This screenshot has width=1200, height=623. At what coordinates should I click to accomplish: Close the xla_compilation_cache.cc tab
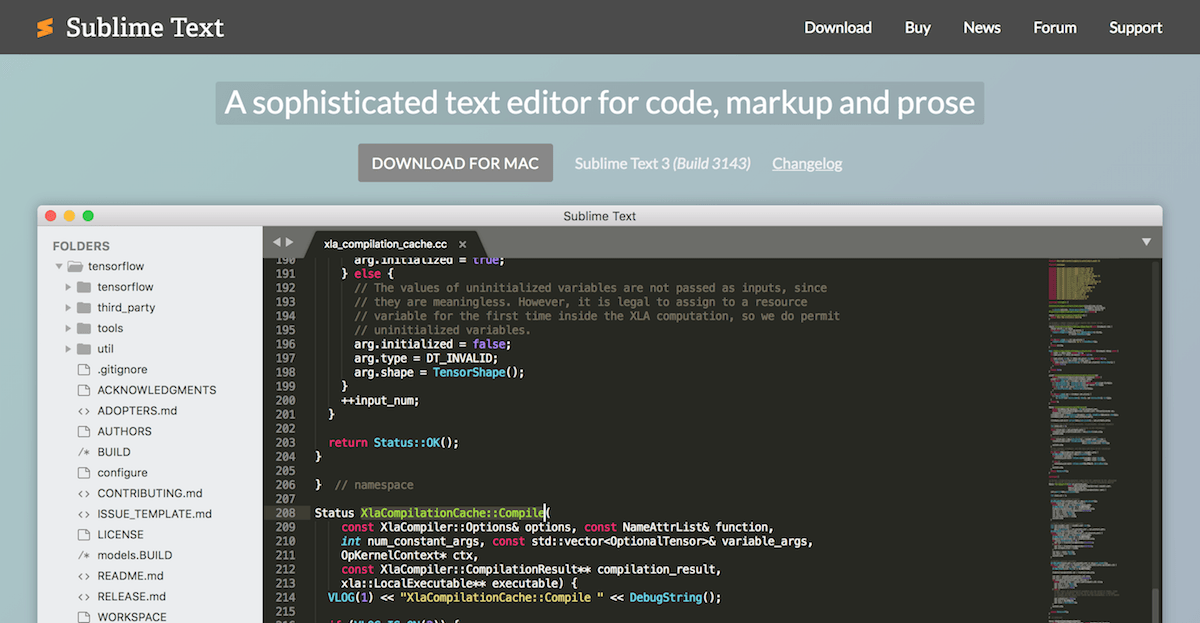pos(462,244)
